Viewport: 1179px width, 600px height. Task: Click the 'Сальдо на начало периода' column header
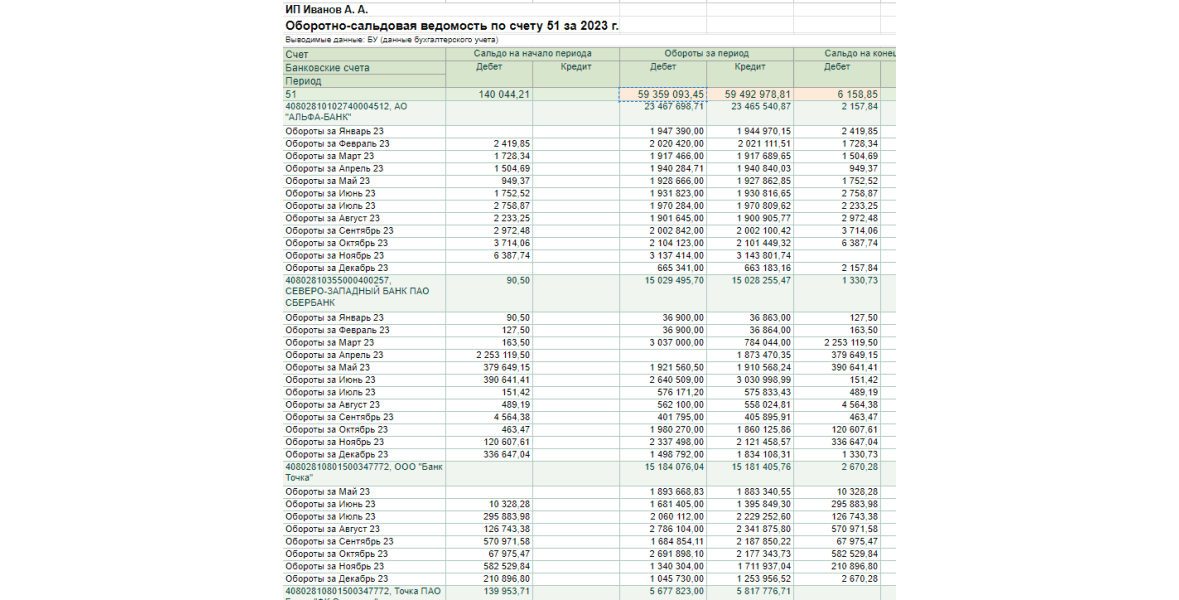532,54
